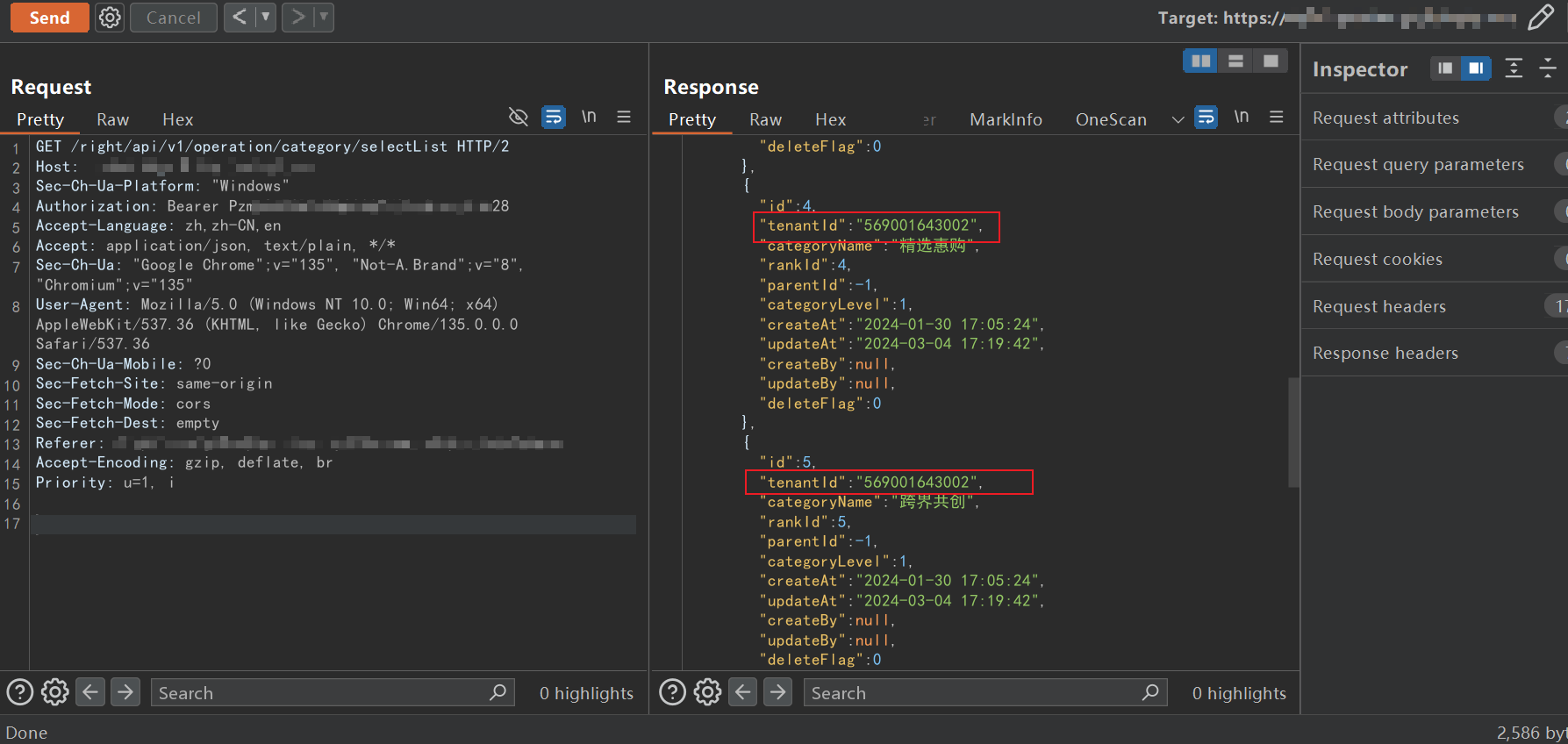Collapse all Inspector sections icon

(1548, 68)
